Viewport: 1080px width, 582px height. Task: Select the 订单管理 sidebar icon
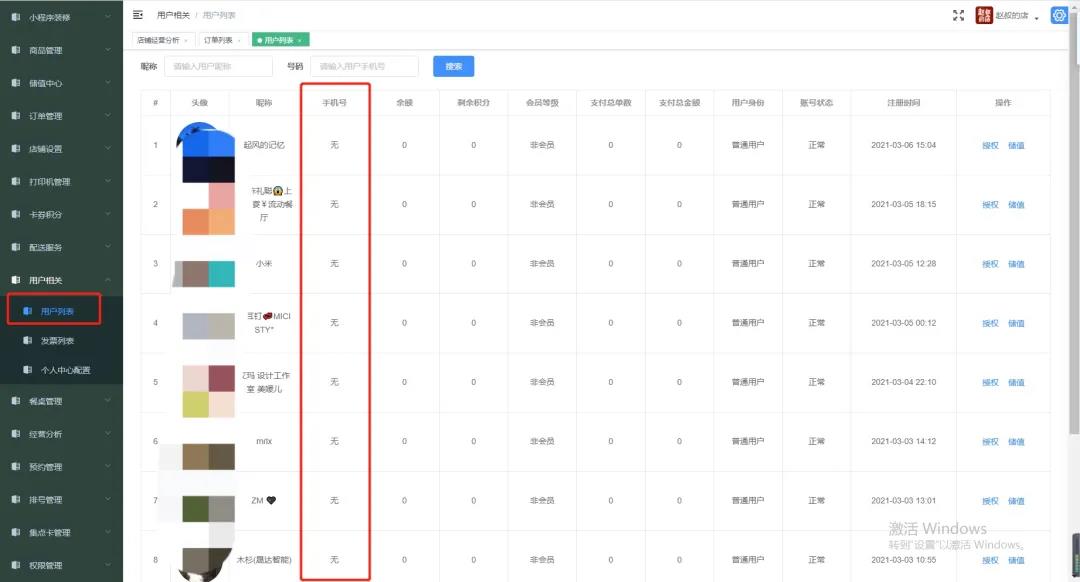click(15, 115)
